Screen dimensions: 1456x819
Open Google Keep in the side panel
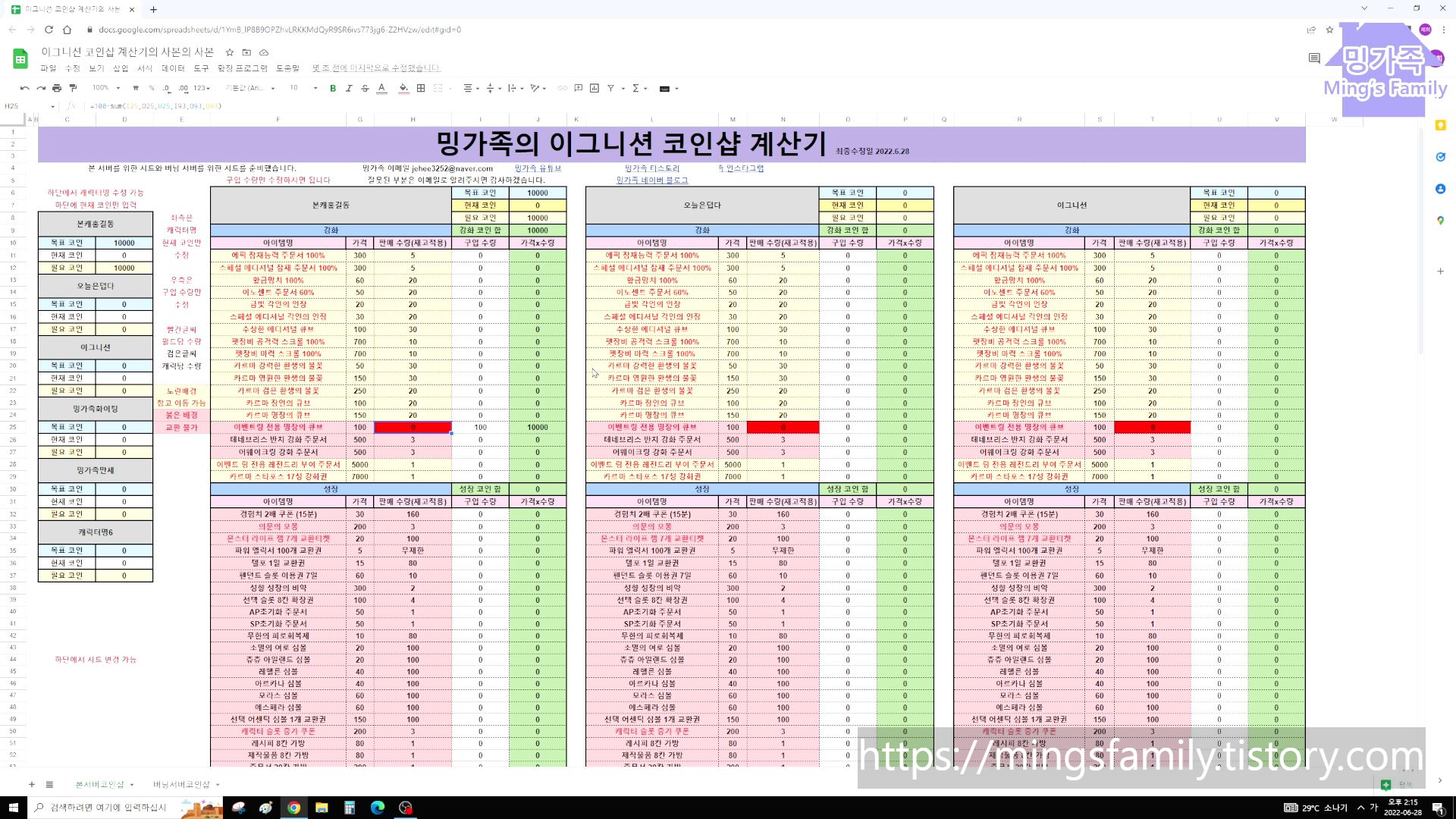[1440, 125]
